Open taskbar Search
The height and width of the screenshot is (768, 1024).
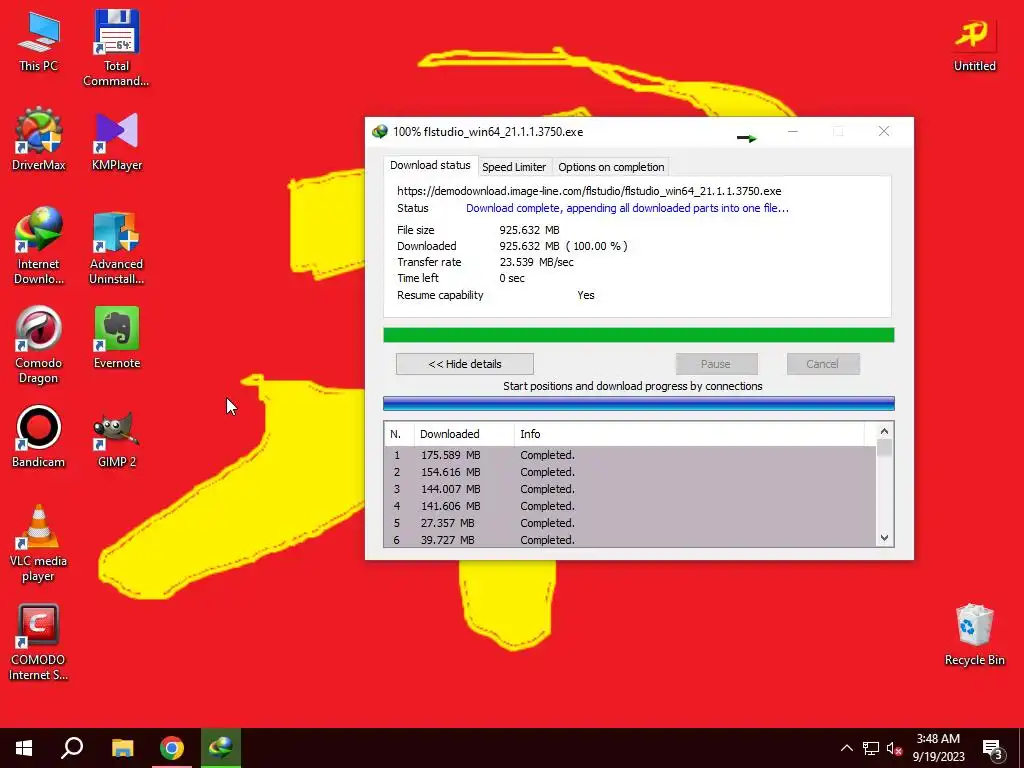(72, 748)
